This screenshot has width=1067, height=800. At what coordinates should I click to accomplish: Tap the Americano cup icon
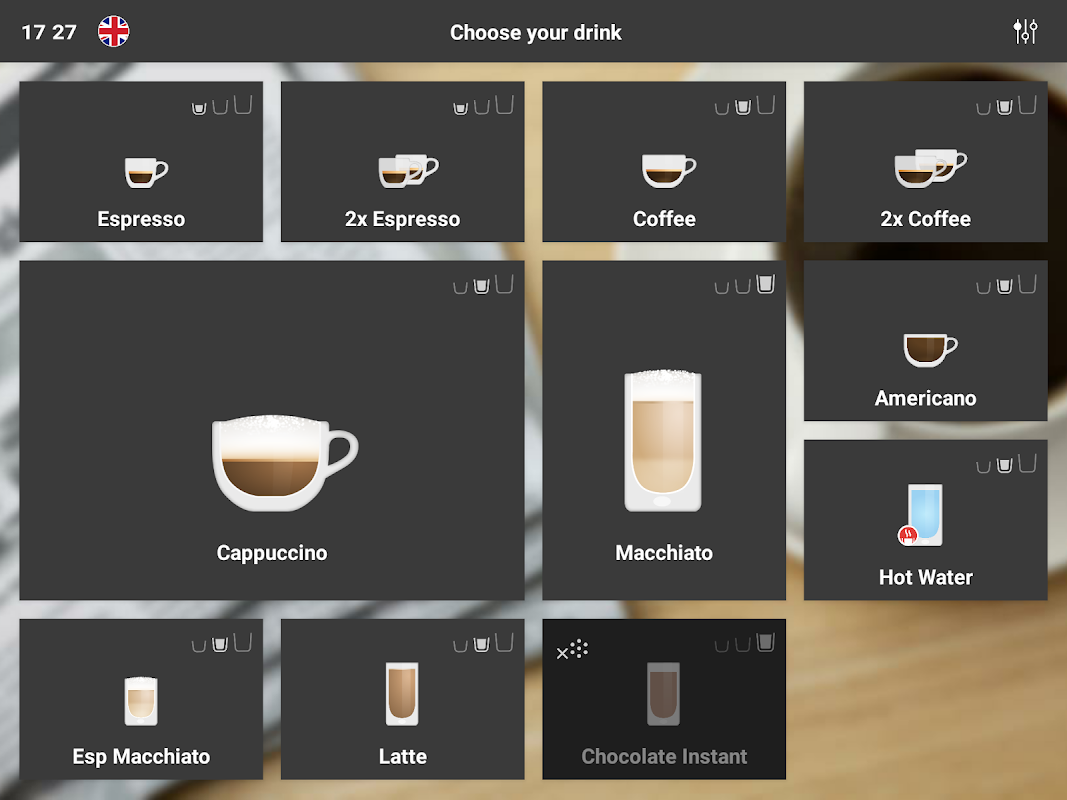[930, 350]
